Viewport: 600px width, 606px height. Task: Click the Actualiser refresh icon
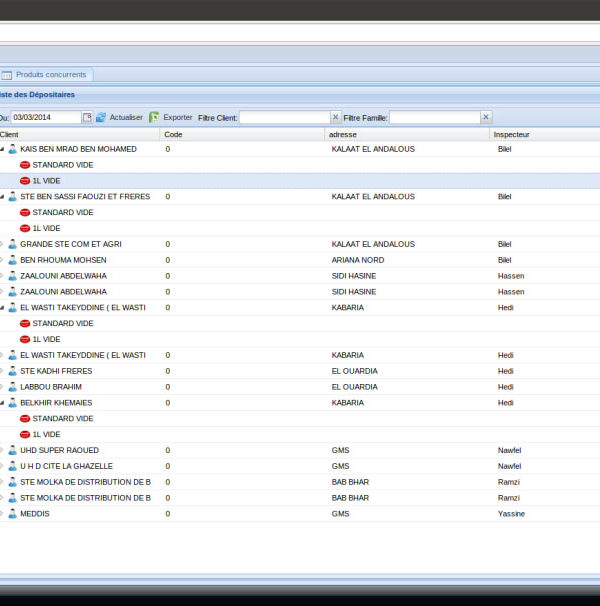101,117
